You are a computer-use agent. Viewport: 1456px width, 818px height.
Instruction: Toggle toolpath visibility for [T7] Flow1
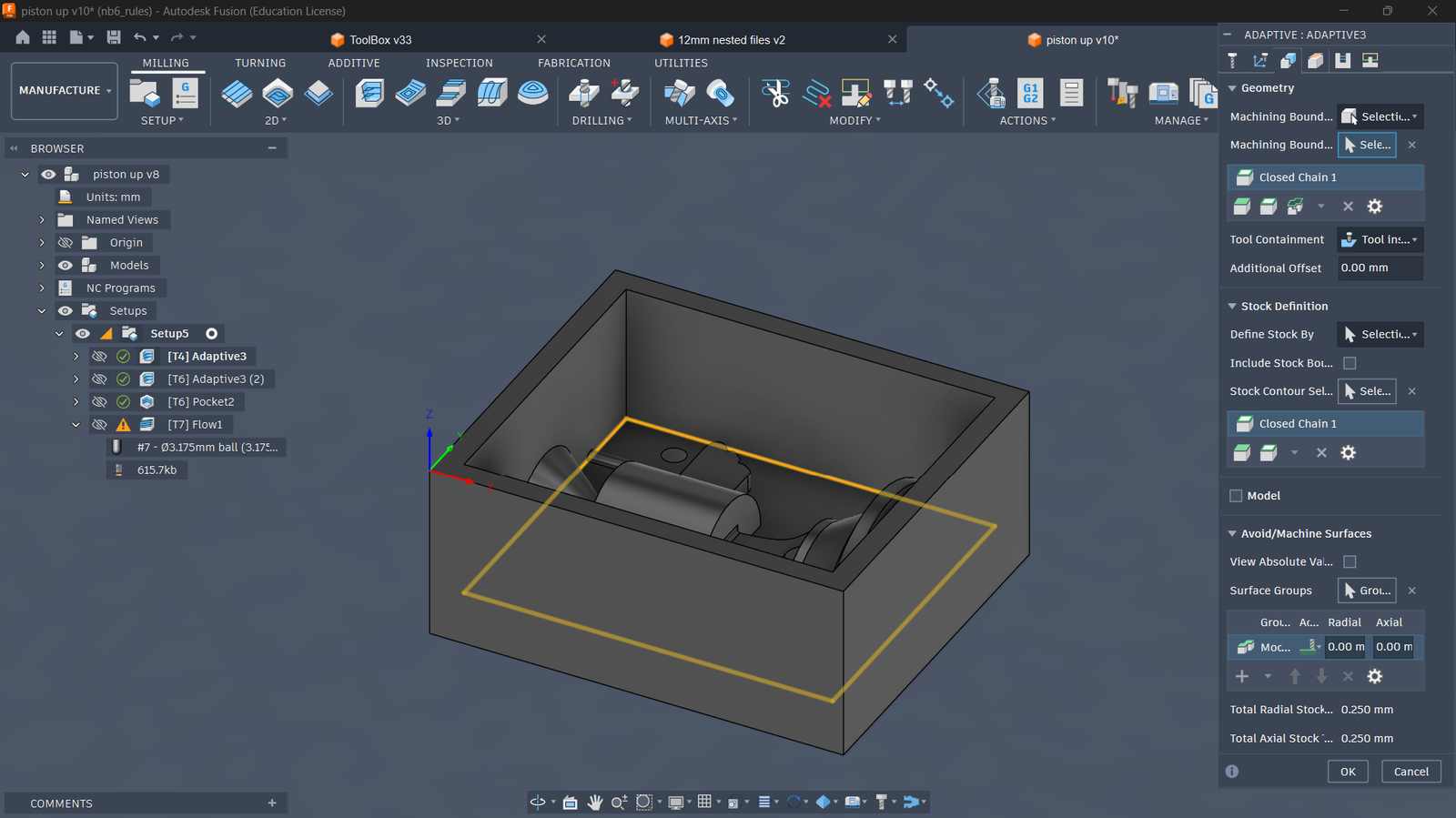(99, 424)
